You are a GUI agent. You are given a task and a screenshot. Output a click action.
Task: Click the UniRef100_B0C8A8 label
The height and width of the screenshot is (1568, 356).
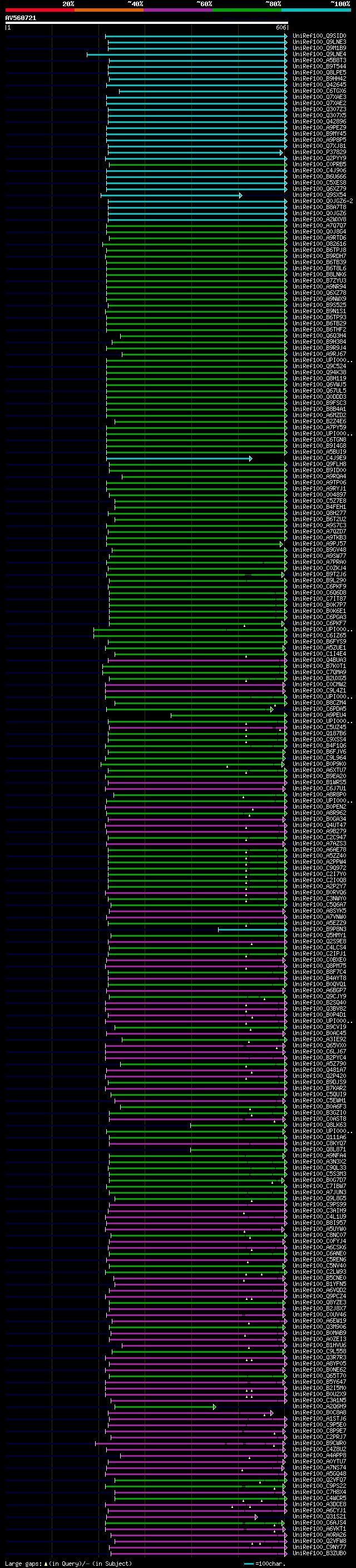point(319,1412)
